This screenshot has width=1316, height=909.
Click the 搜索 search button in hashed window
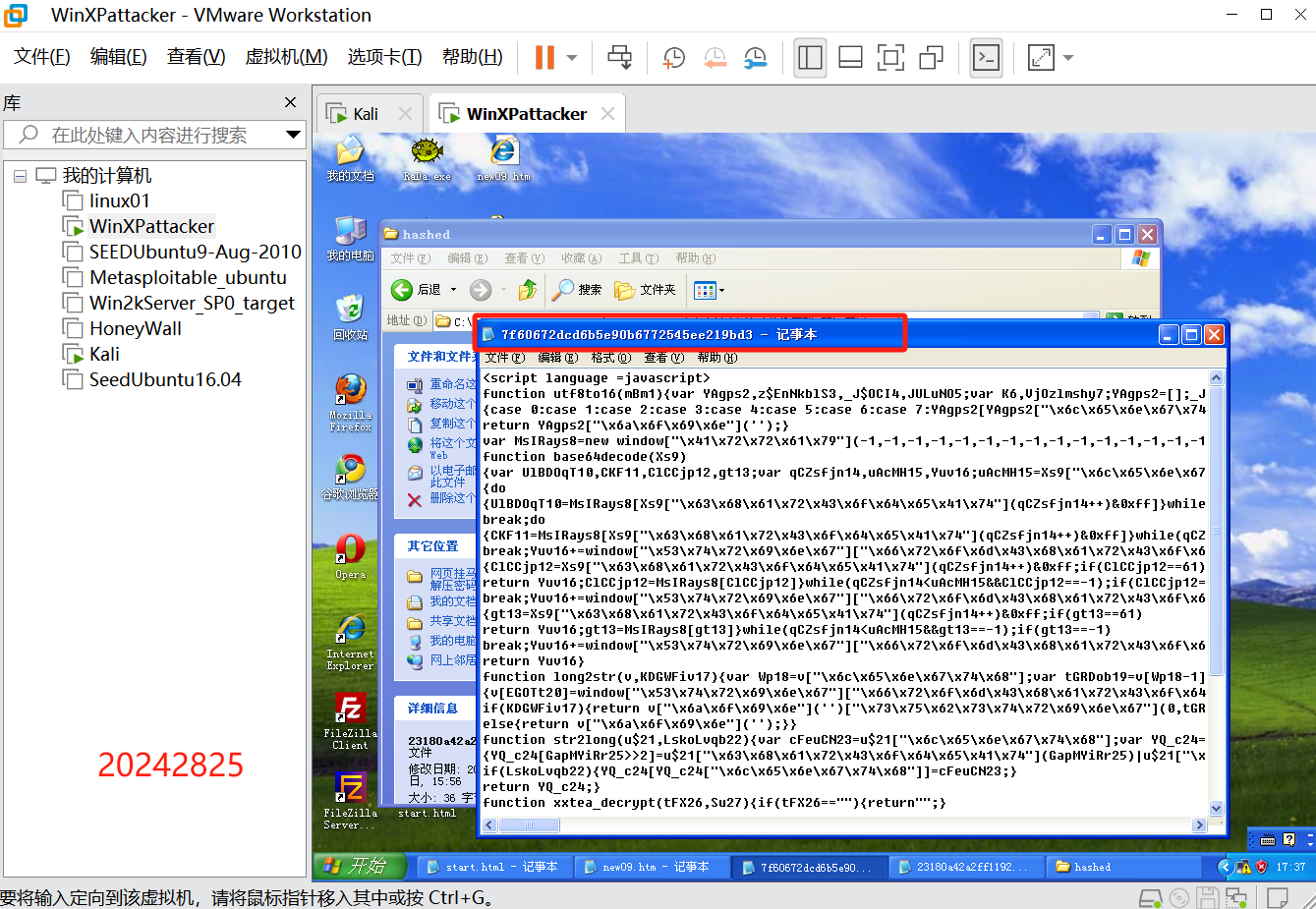576,290
